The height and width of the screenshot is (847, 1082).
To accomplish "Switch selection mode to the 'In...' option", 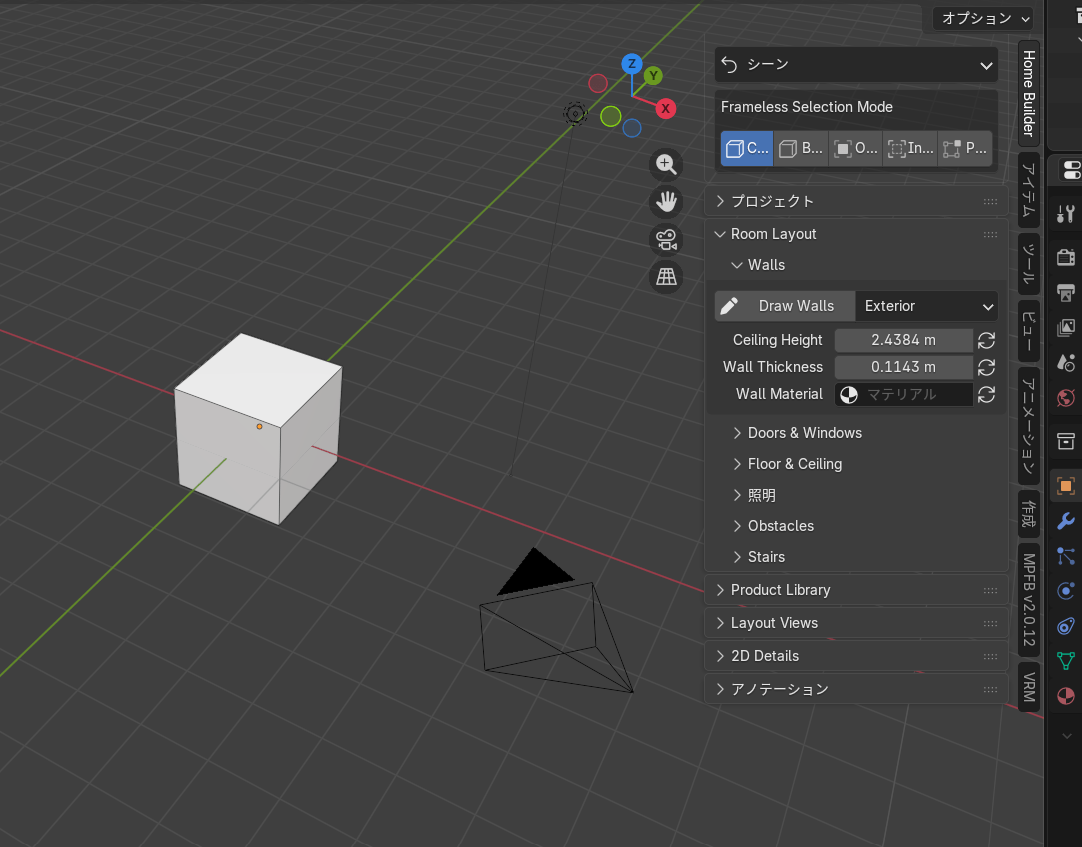I will pyautogui.click(x=909, y=148).
